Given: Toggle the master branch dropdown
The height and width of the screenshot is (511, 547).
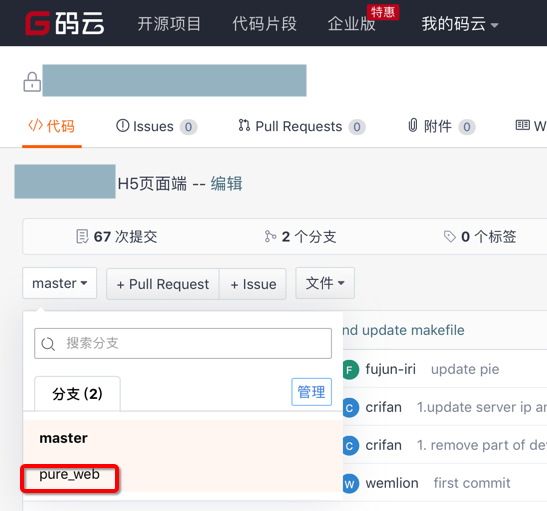Looking at the screenshot, I should coord(60,283).
